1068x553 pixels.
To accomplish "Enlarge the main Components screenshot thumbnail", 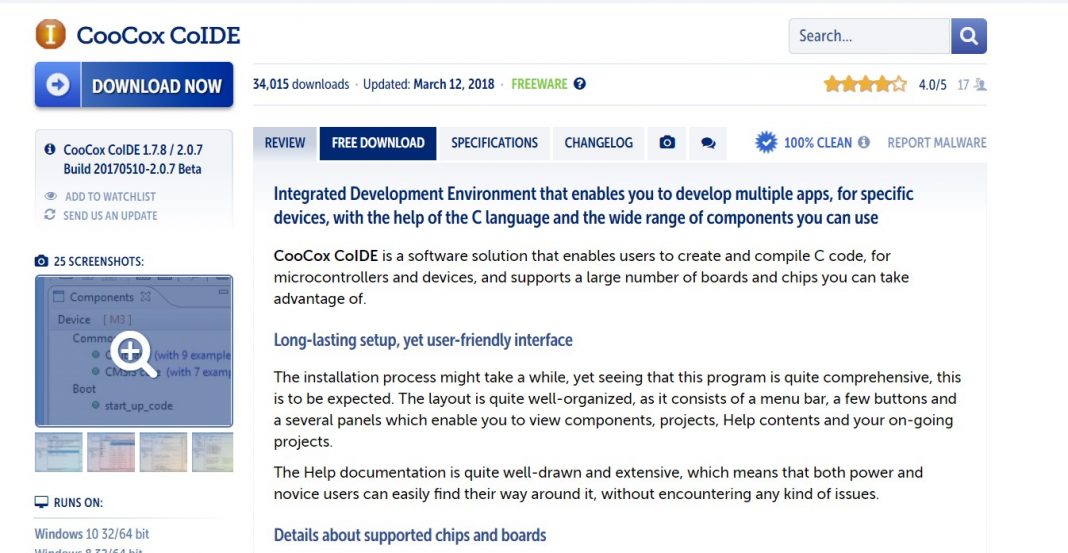I will (133, 351).
